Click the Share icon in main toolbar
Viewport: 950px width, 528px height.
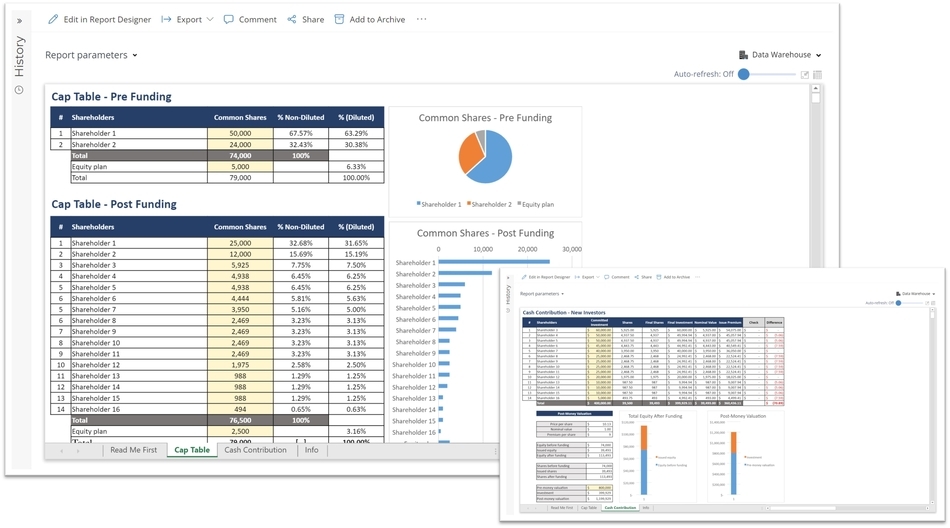point(292,19)
